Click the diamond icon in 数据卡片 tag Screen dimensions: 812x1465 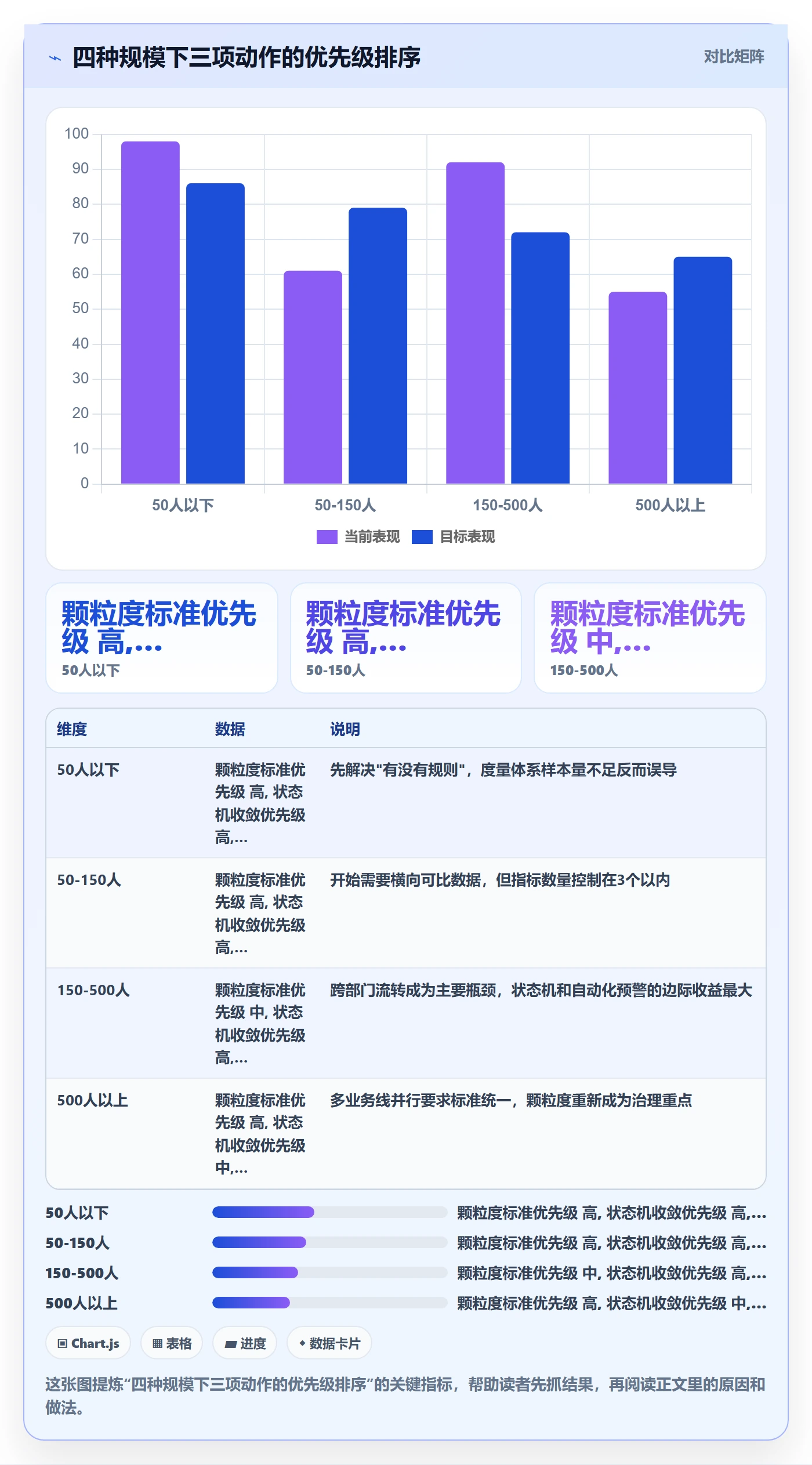pos(302,1343)
